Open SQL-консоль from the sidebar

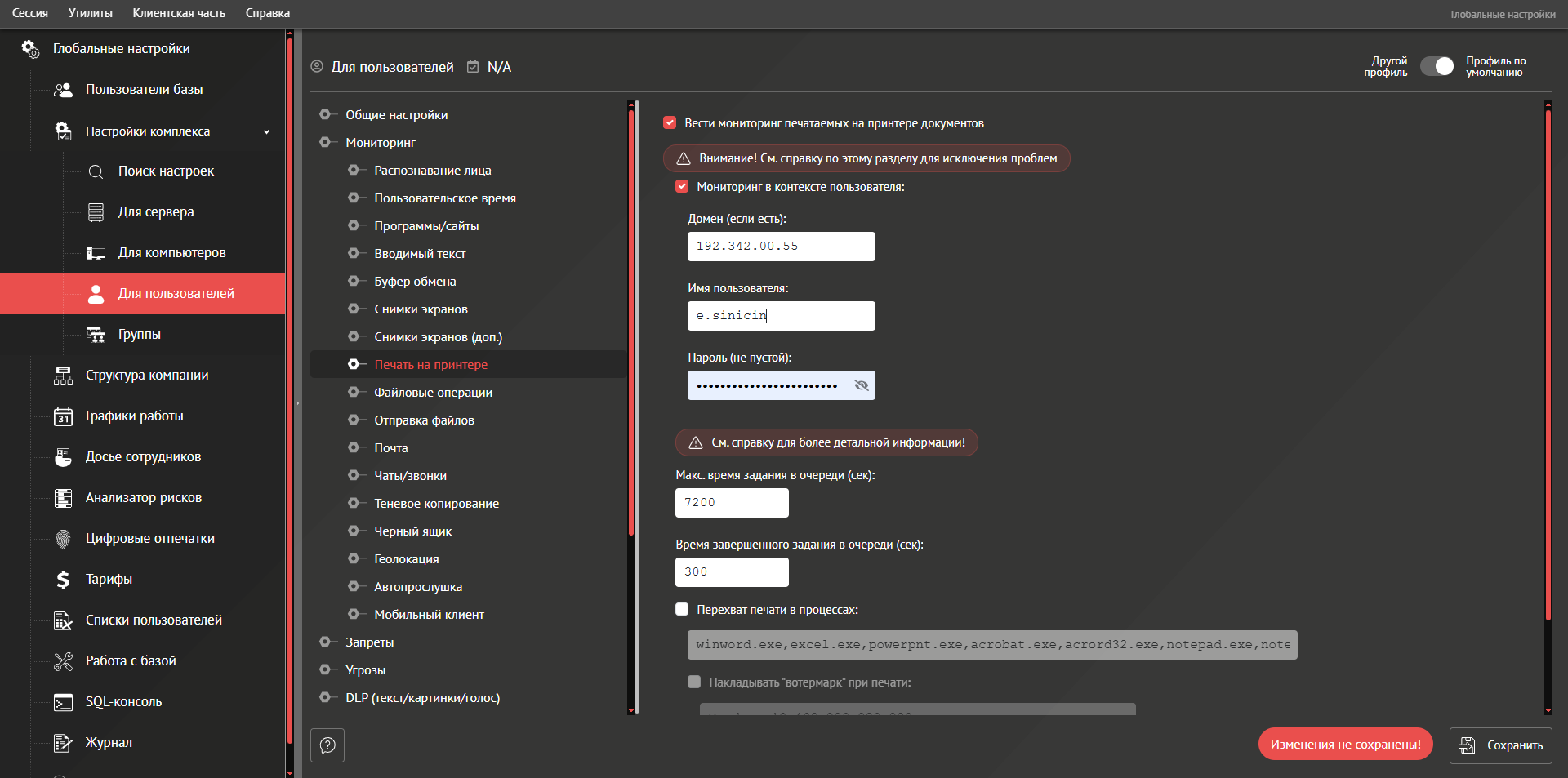pos(123,702)
